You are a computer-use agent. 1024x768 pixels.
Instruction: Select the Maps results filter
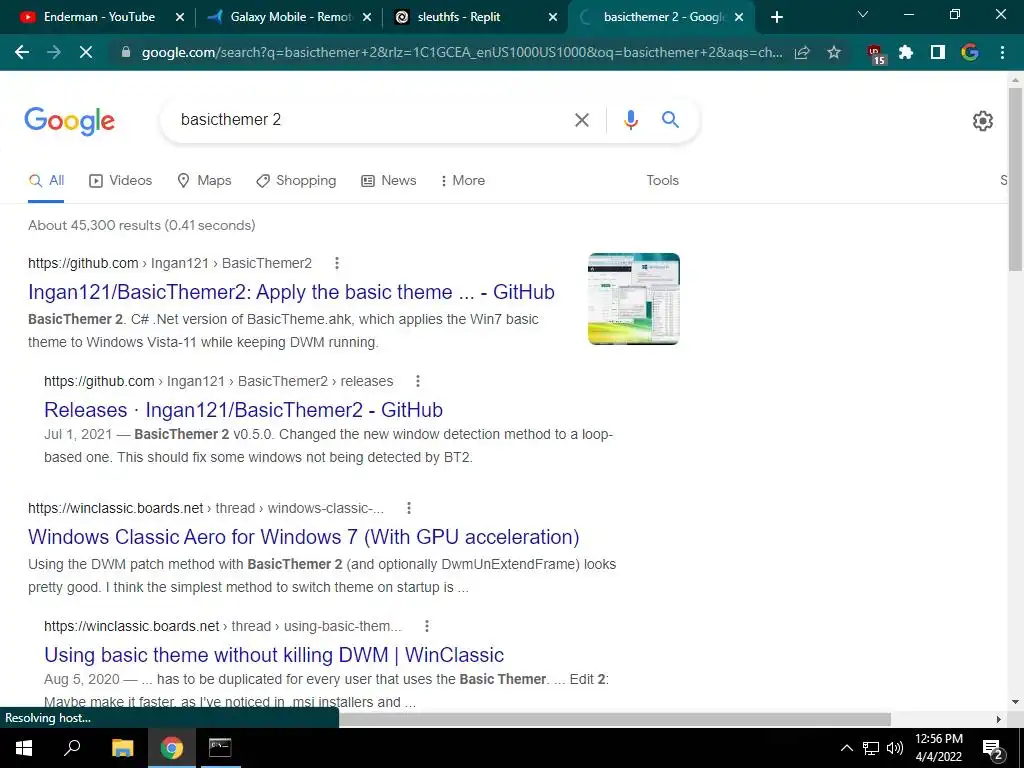(x=204, y=181)
